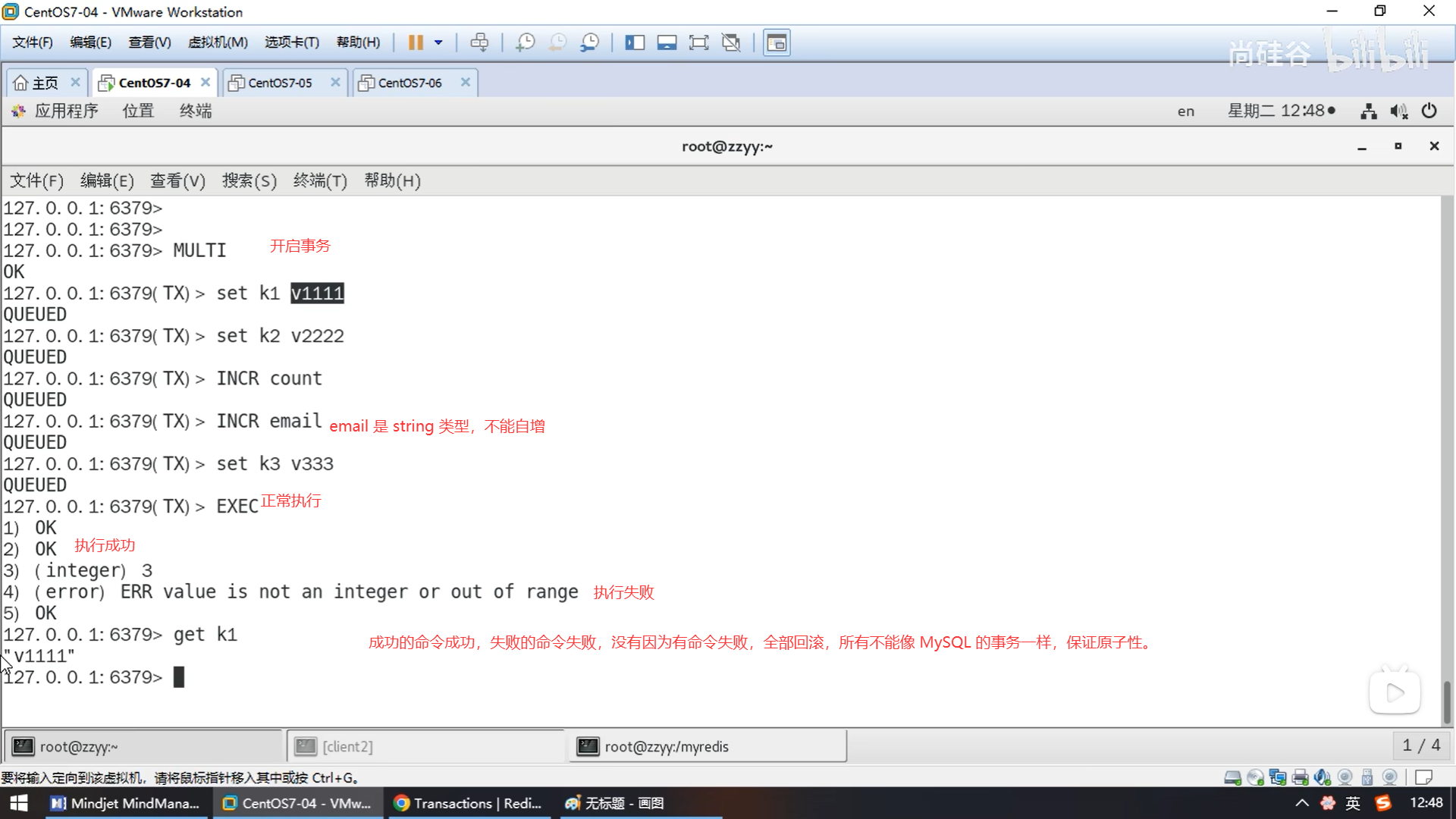Viewport: 1456px width, 819px height.
Task: Take a snapshot of this VM
Action: pyautogui.click(x=525, y=42)
